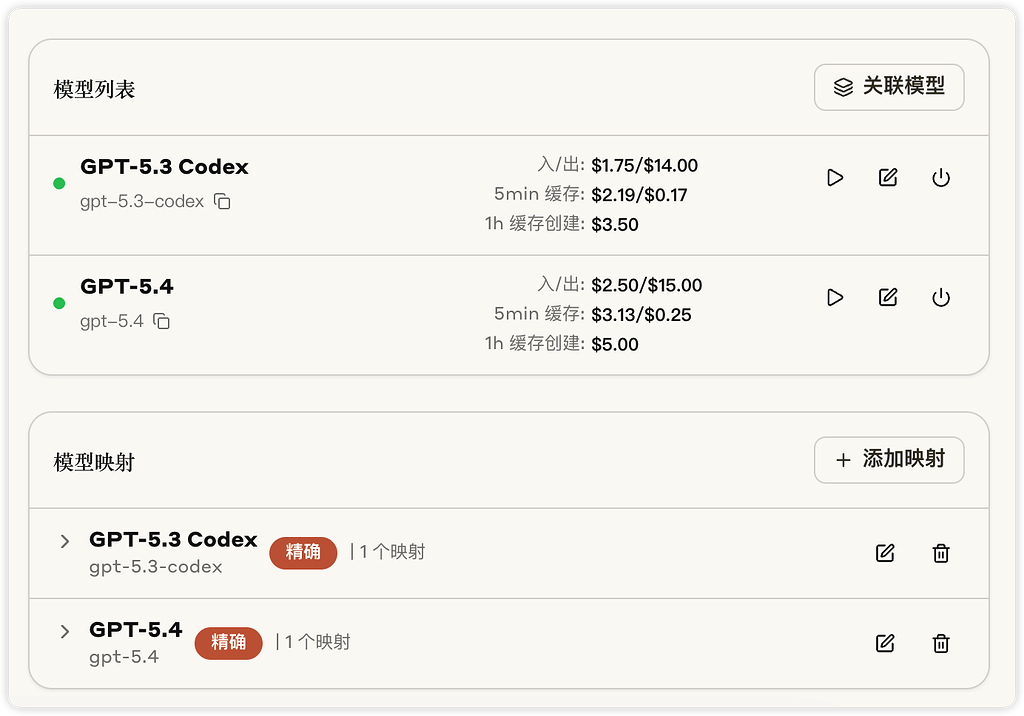The width and height of the screenshot is (1024, 716).
Task: Edit GPT-5.4 in model list
Action: 888,298
